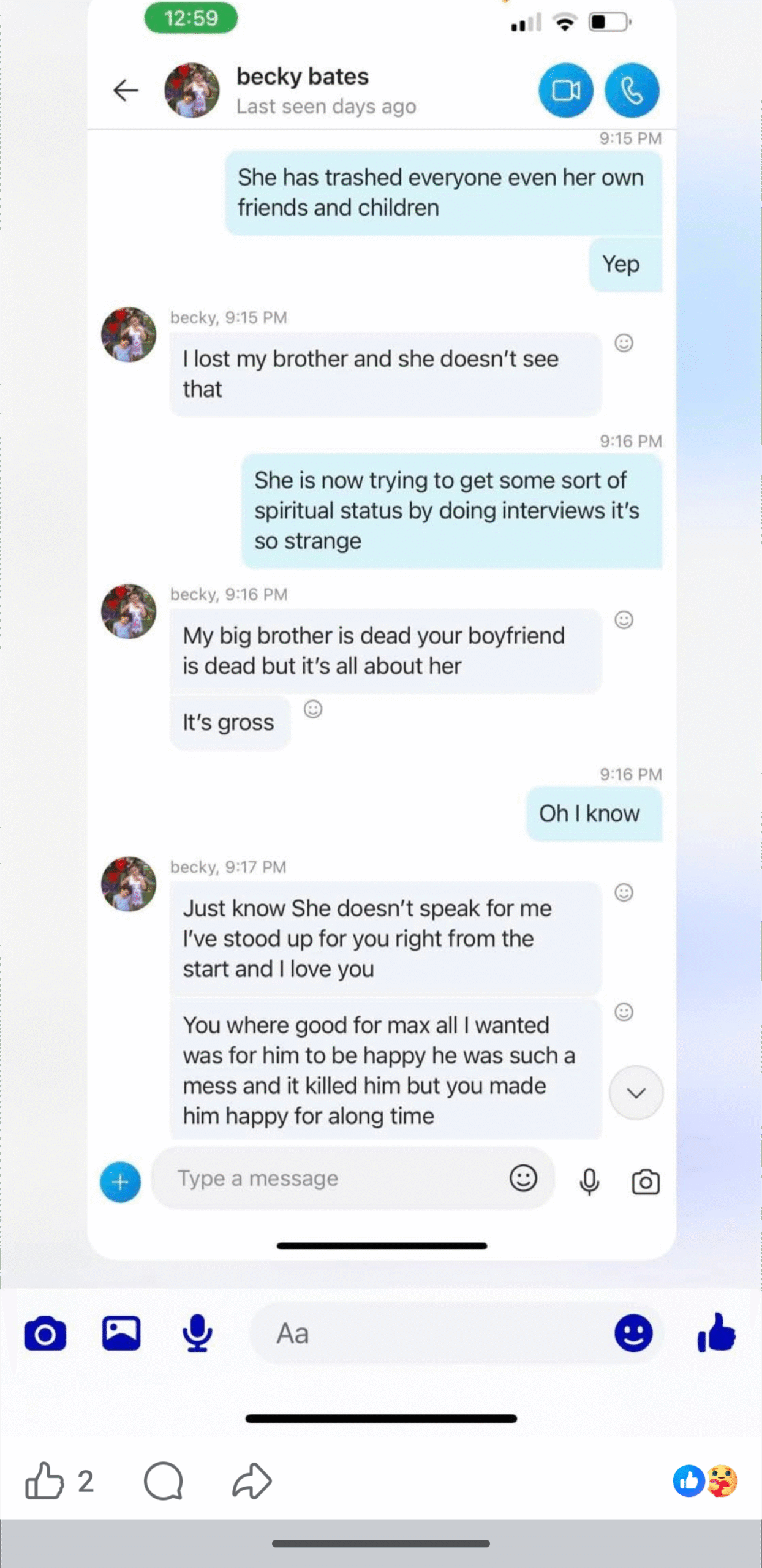Image resolution: width=762 pixels, height=1568 pixels.
Task: React to 'I lost my brother' message
Action: 624,343
